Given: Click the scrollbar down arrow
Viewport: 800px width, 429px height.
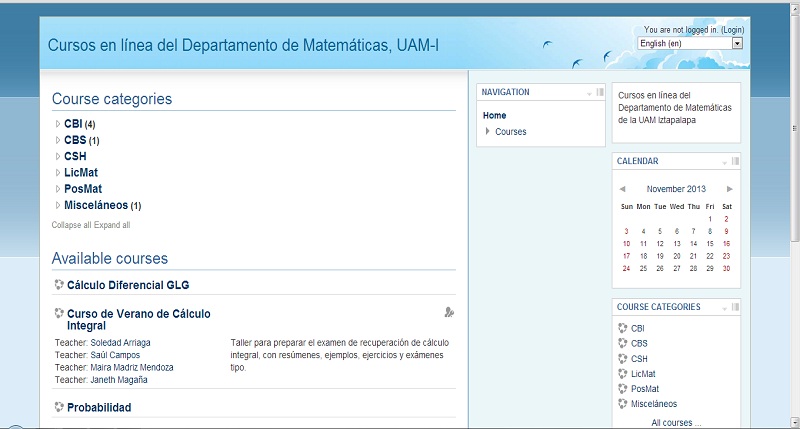Looking at the screenshot, I should (x=795, y=423).
